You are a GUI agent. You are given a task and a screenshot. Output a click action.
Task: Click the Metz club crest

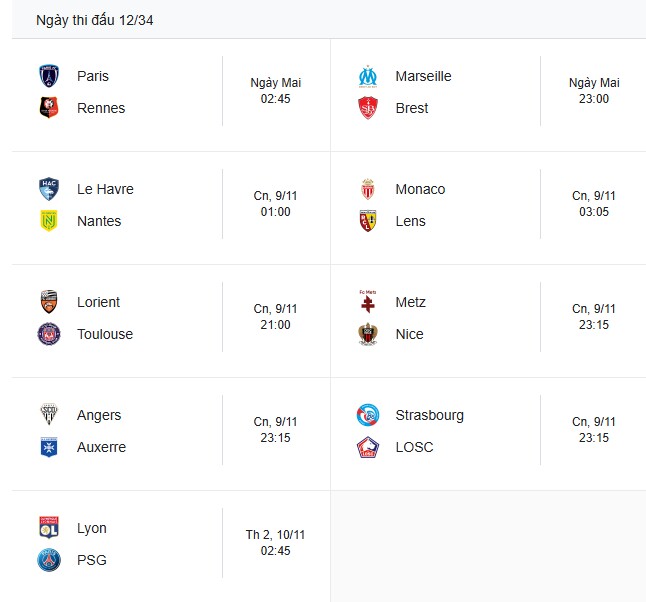pyautogui.click(x=368, y=302)
